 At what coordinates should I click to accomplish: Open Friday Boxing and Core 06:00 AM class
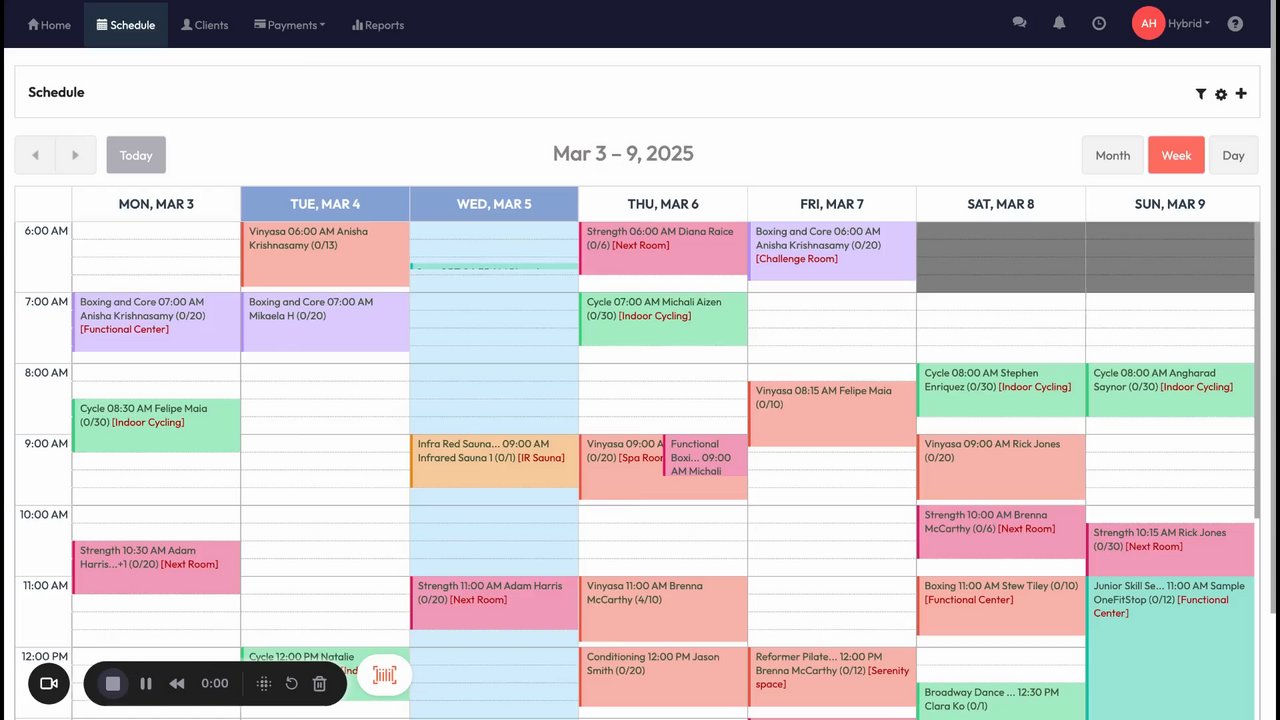[832, 251]
